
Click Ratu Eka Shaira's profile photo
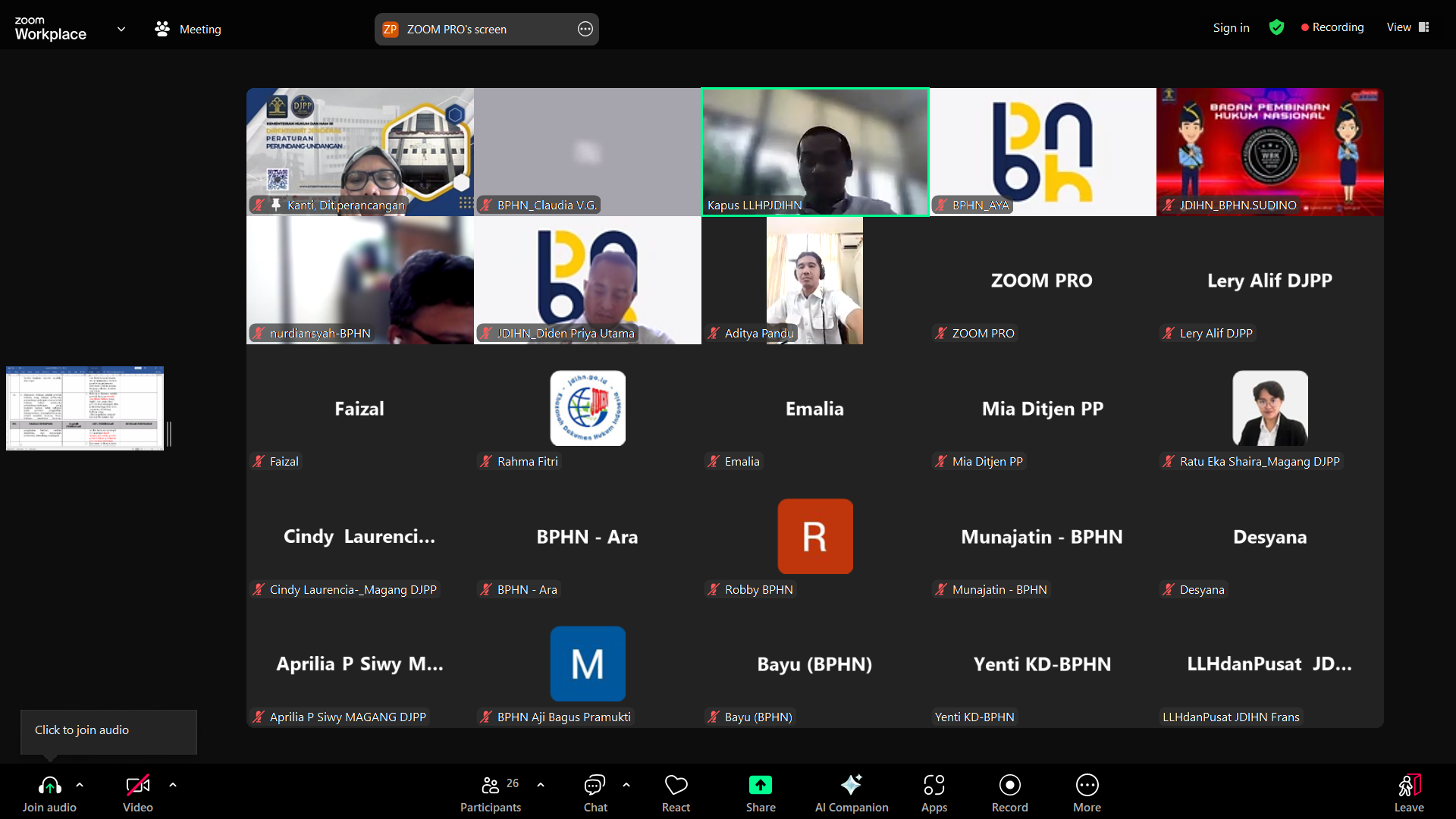coord(1270,408)
